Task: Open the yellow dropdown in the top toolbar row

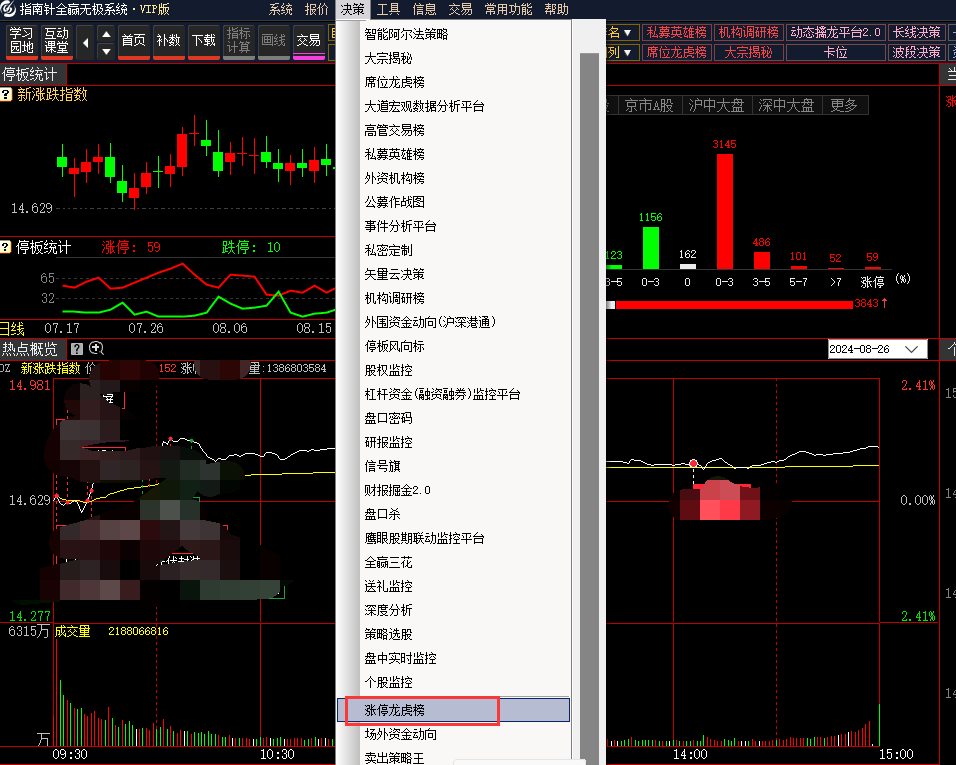Action: tap(621, 33)
